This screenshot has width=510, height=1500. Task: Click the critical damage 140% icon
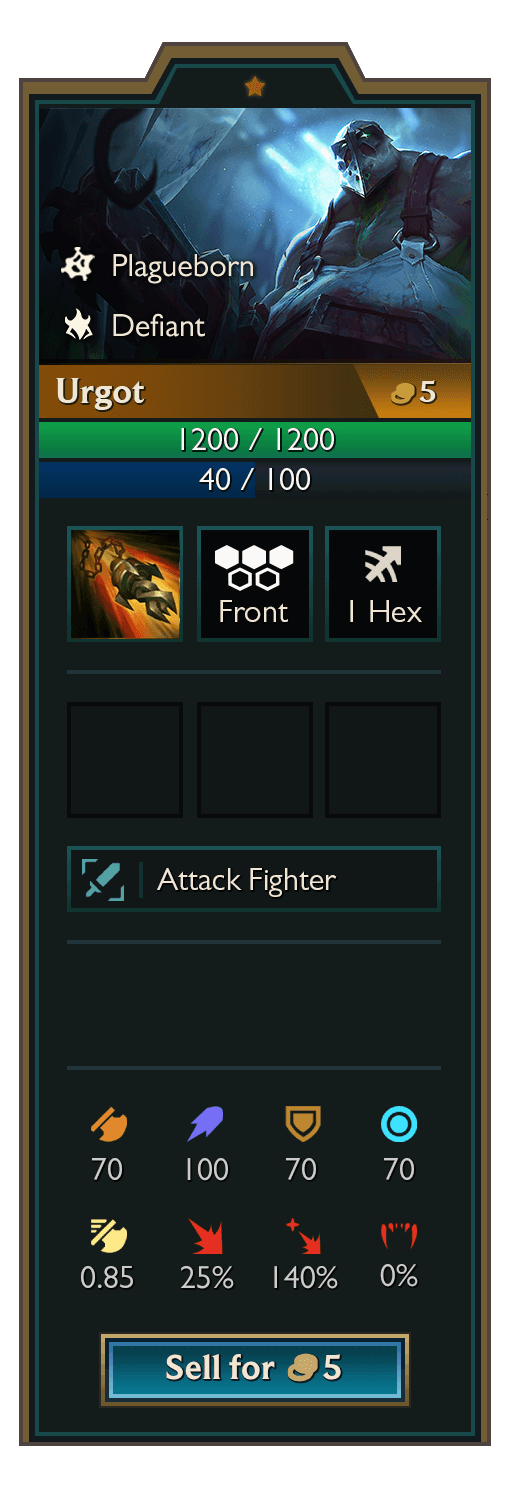[x=302, y=1235]
